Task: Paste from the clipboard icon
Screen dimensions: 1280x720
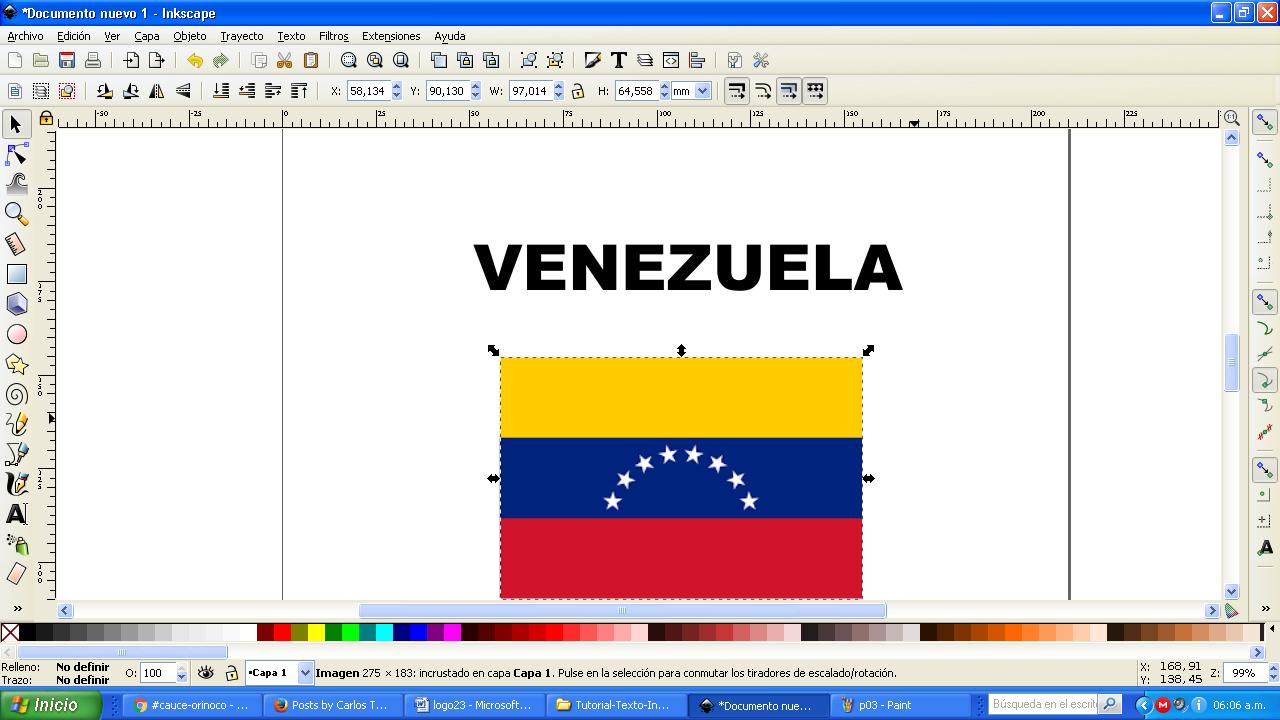Action: [310, 61]
